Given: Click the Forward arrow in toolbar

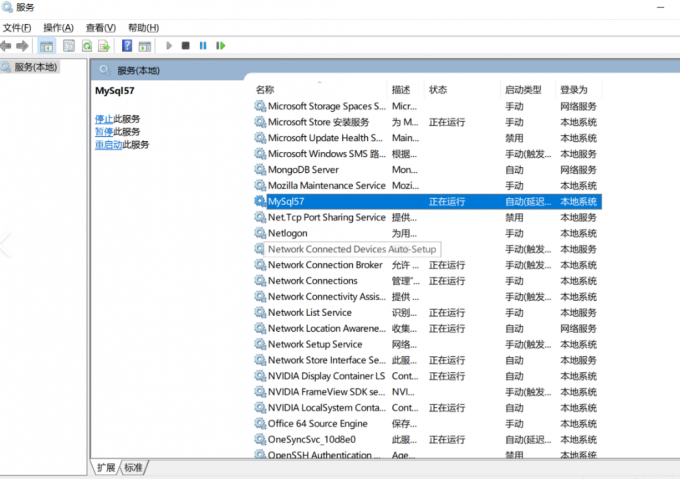Looking at the screenshot, I should (22, 46).
